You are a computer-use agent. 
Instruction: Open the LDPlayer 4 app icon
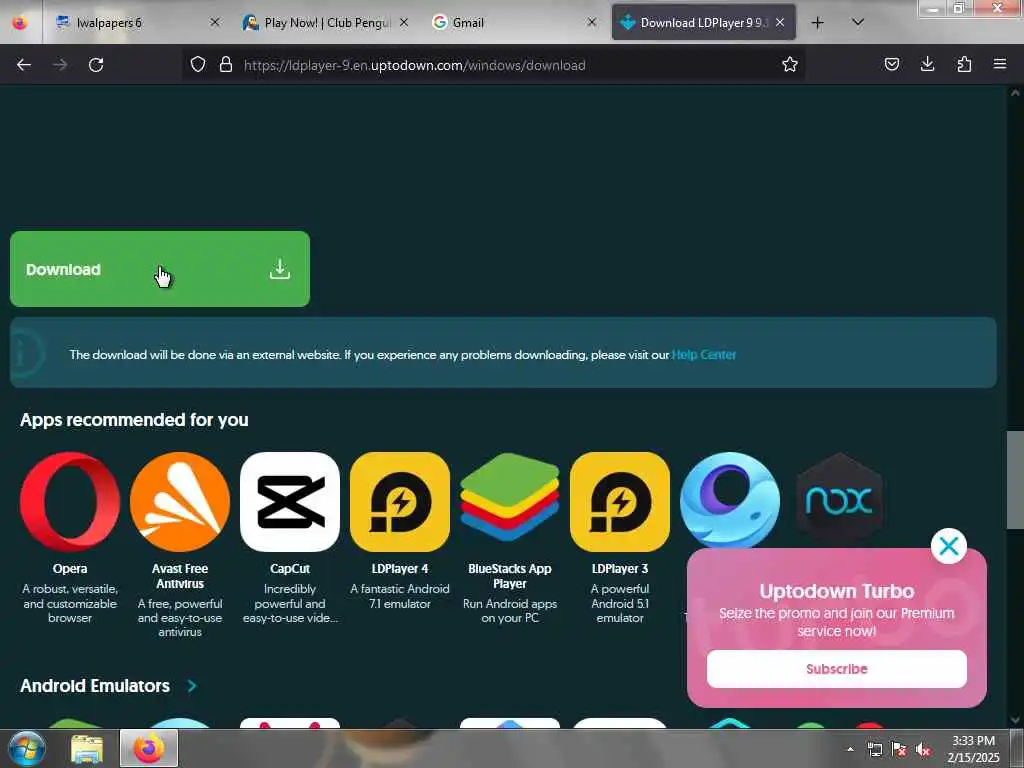[400, 502]
